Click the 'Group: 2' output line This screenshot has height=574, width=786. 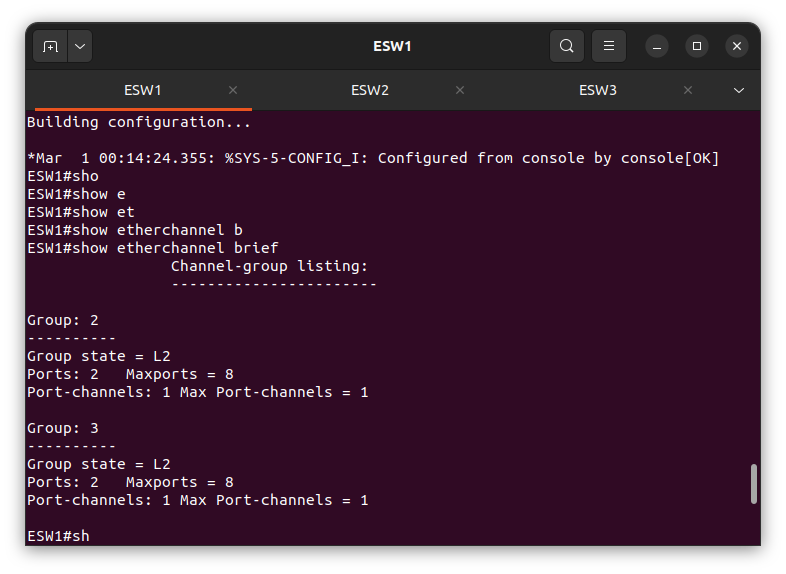tap(63, 320)
